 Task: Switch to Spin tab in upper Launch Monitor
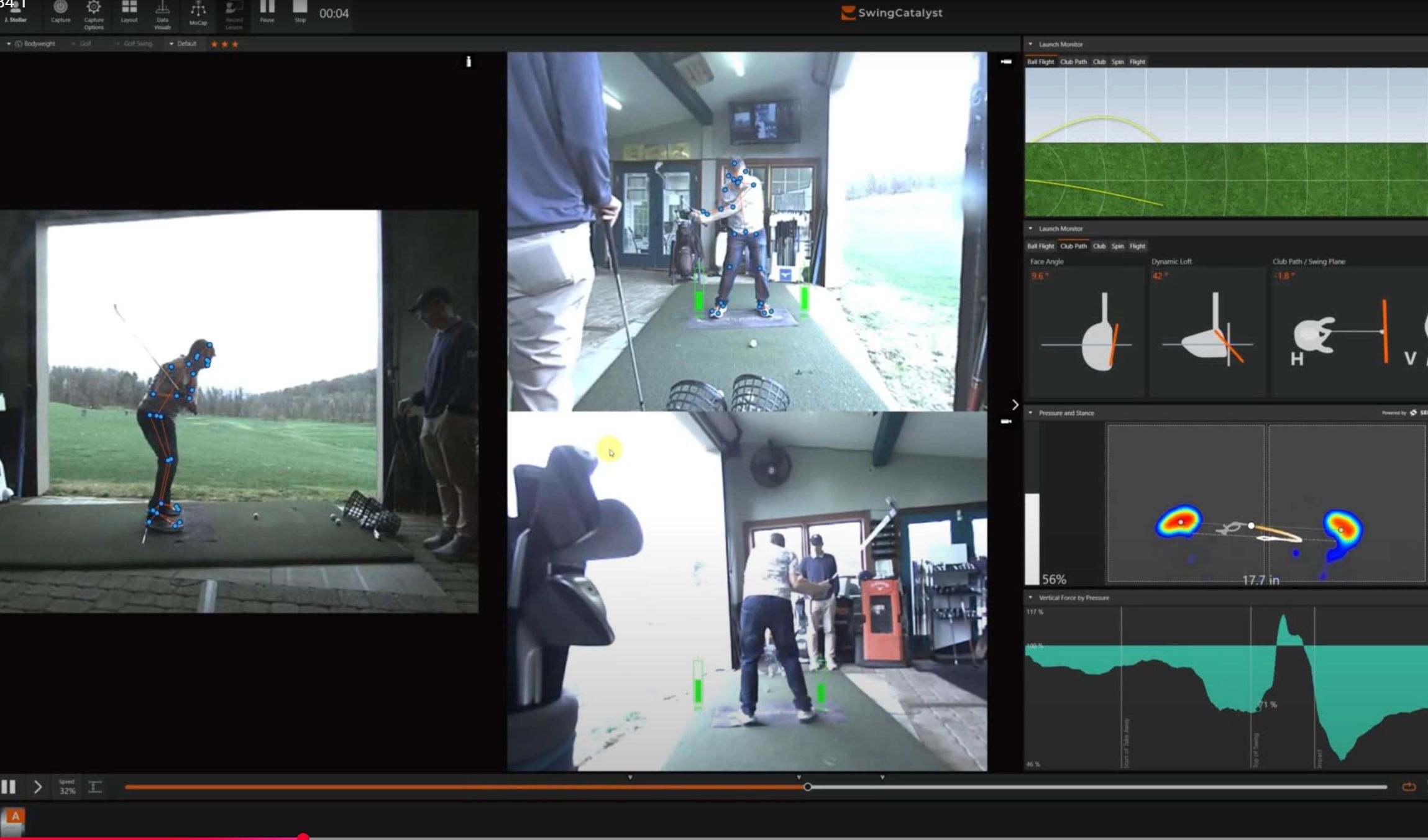pyautogui.click(x=1117, y=62)
